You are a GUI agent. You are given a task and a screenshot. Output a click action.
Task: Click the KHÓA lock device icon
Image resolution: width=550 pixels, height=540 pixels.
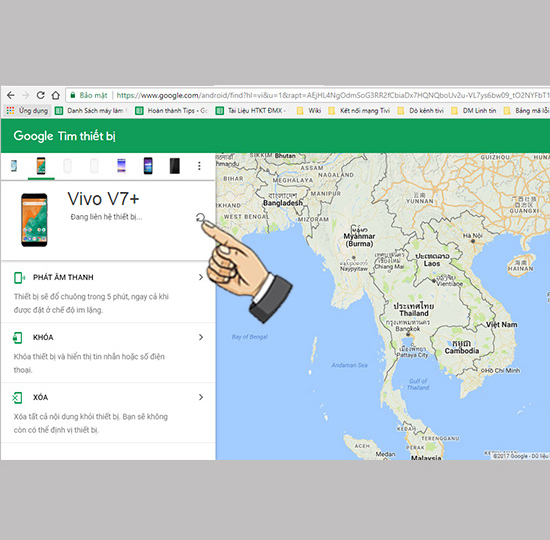coord(18,338)
